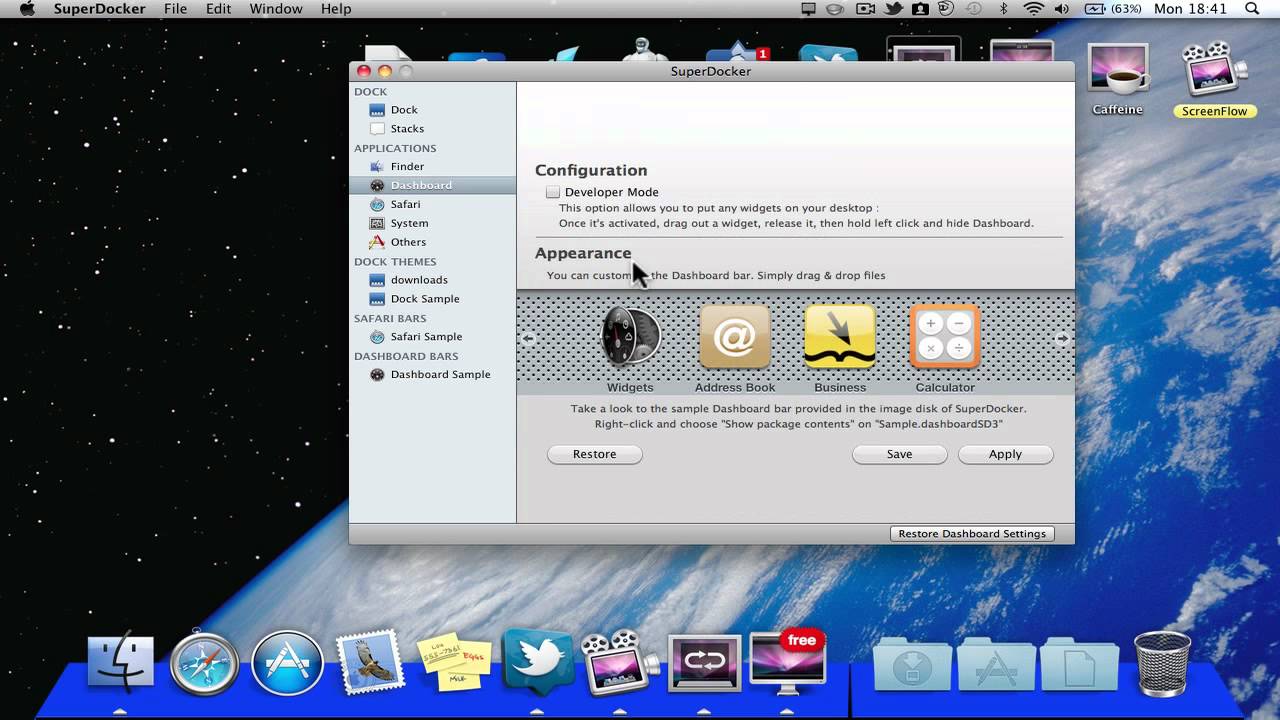Open Spotlight search magnifier

pyautogui.click(x=1252, y=9)
